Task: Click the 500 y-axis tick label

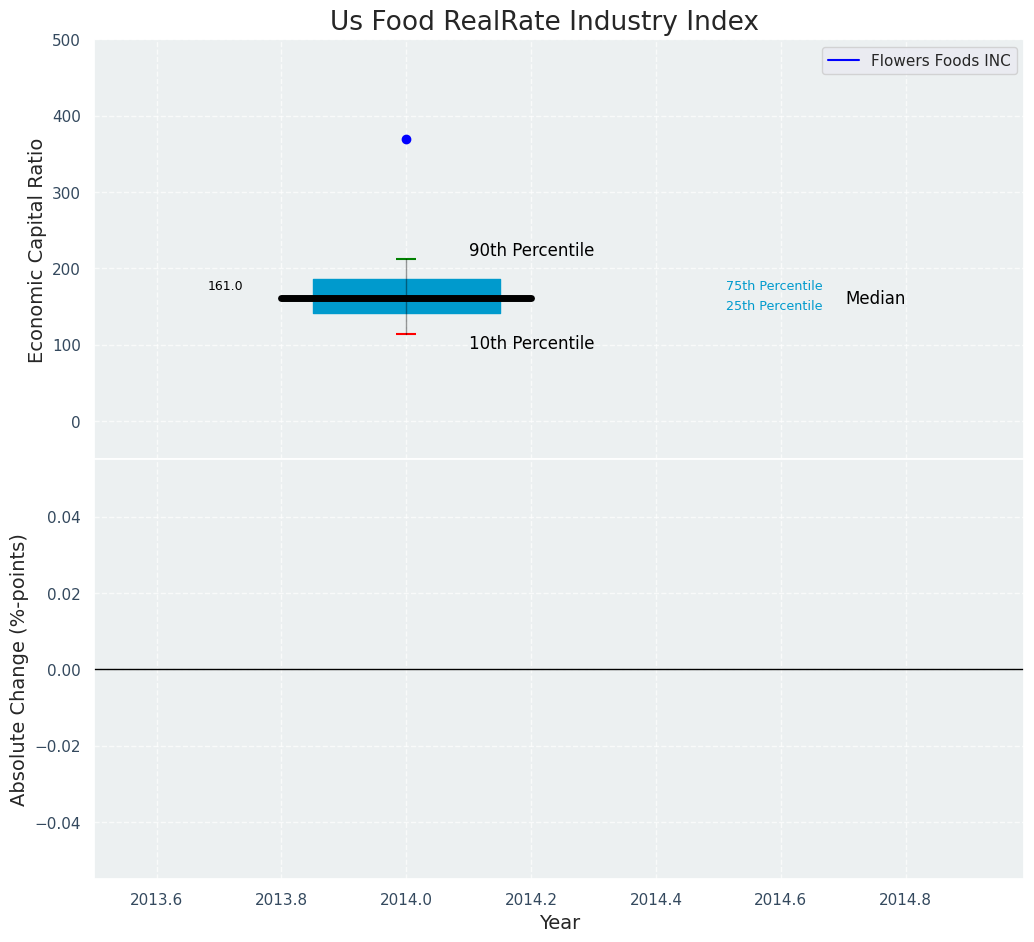Action: click(x=67, y=41)
